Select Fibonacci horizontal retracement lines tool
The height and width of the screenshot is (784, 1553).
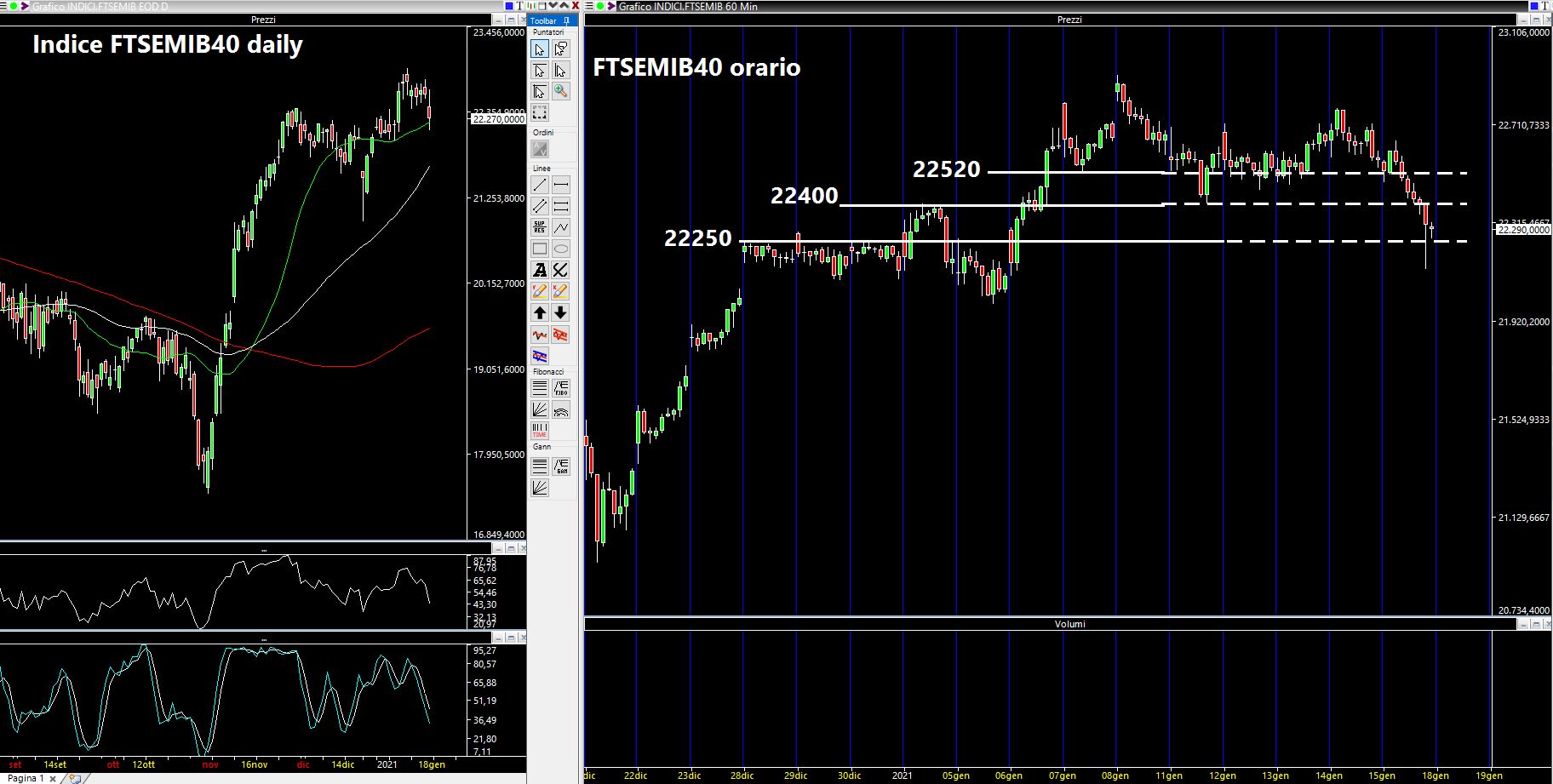click(540, 388)
